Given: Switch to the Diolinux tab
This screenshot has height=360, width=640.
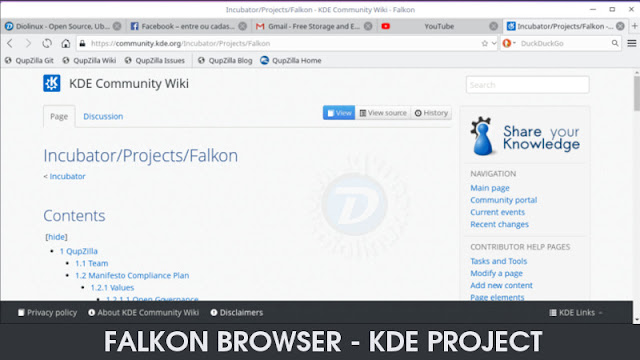Looking at the screenshot, I should 63,26.
